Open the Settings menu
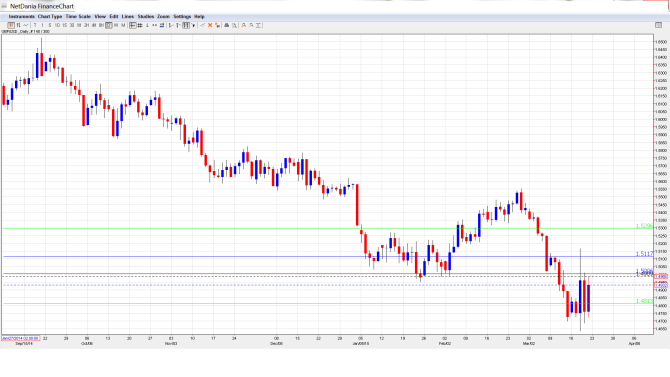Image resolution: width=670 pixels, height=377 pixels. pyautogui.click(x=182, y=17)
